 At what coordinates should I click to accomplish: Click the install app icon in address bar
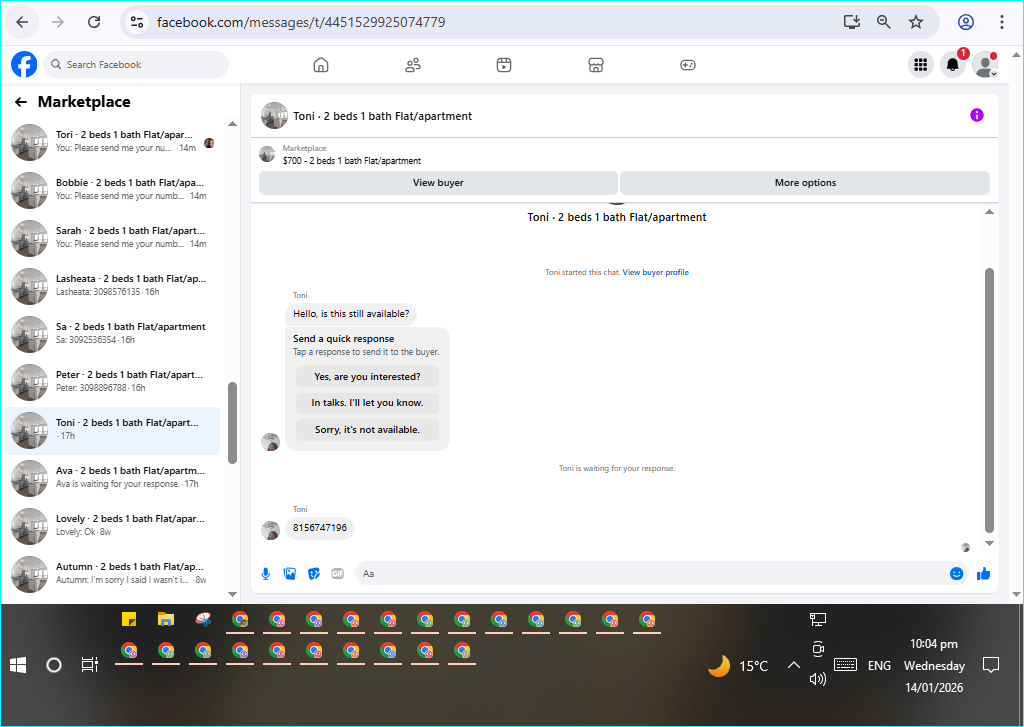pos(851,22)
